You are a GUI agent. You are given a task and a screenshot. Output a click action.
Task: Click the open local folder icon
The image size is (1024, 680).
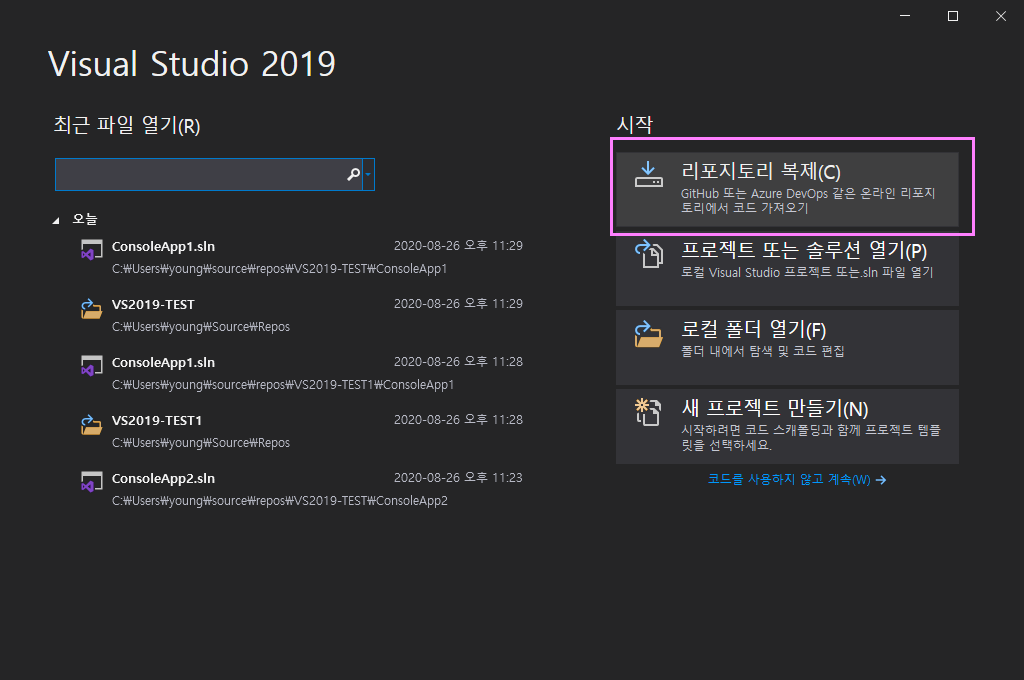tap(648, 334)
